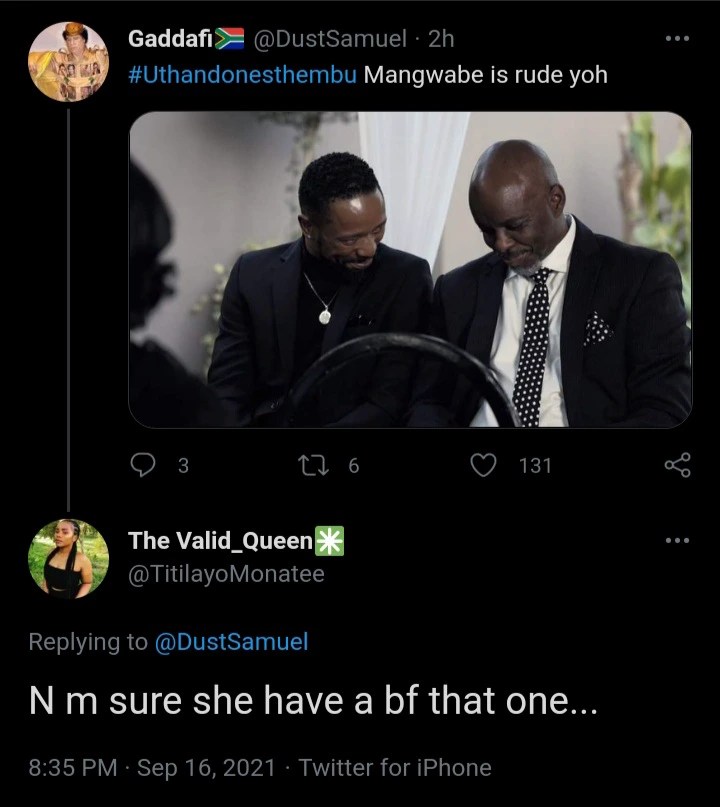Image resolution: width=720 pixels, height=807 pixels.
Task: Open the @DustSamuel handle beside Gaddafi's name
Action: pyautogui.click(x=331, y=39)
